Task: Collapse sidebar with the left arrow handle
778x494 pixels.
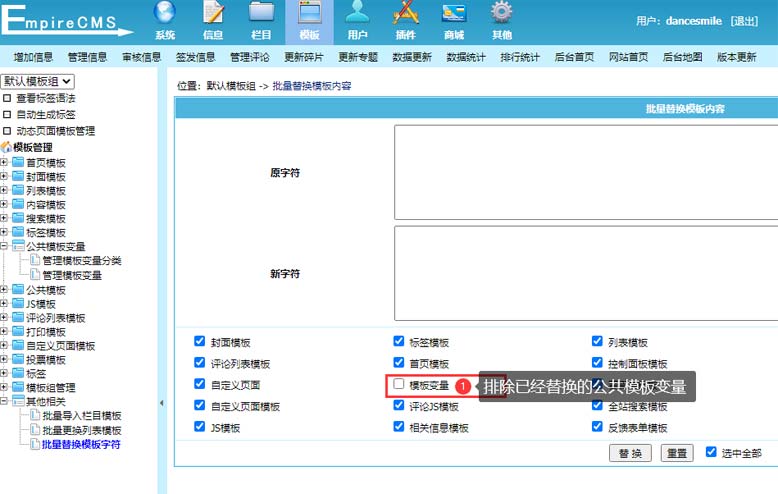Action: pyautogui.click(x=162, y=403)
